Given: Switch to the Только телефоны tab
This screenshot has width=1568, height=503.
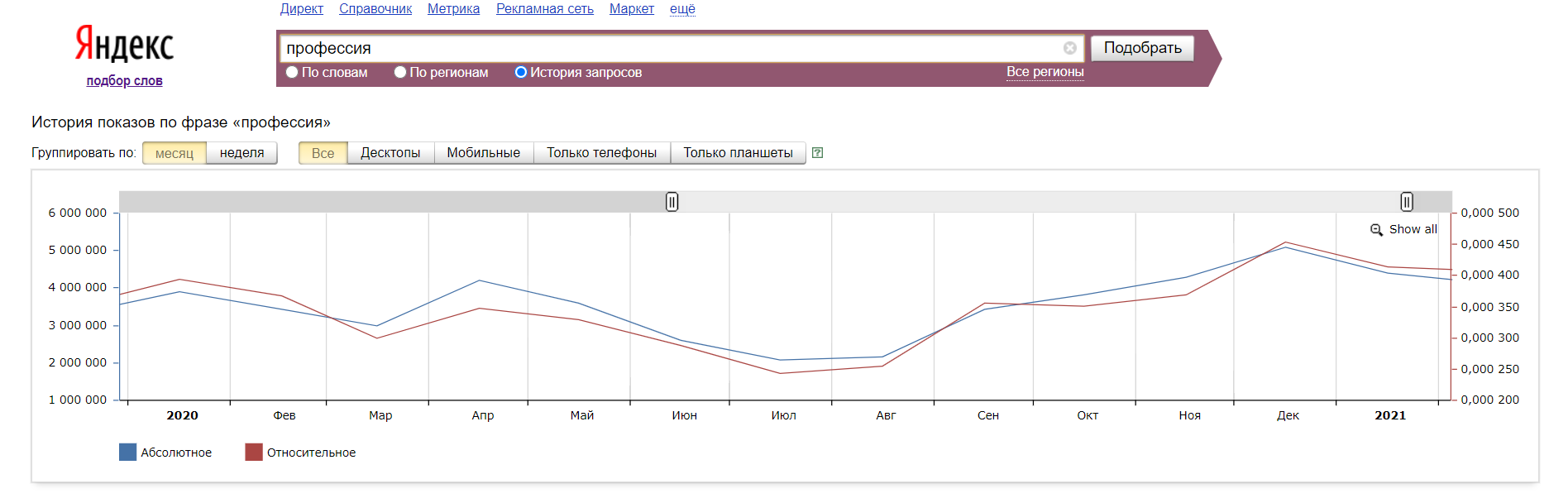Looking at the screenshot, I should [602, 153].
